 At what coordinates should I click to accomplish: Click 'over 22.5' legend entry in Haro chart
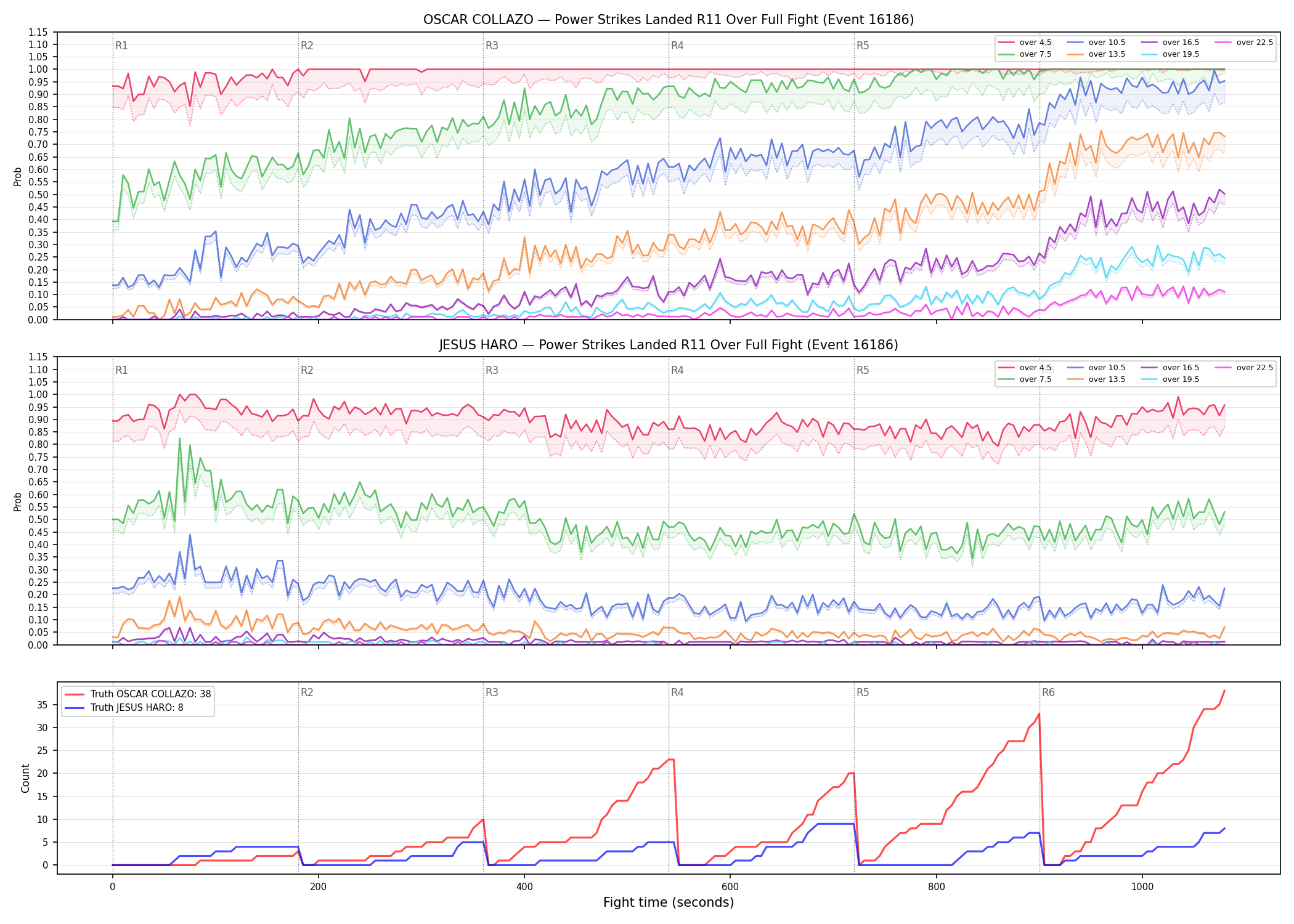pyautogui.click(x=1244, y=368)
